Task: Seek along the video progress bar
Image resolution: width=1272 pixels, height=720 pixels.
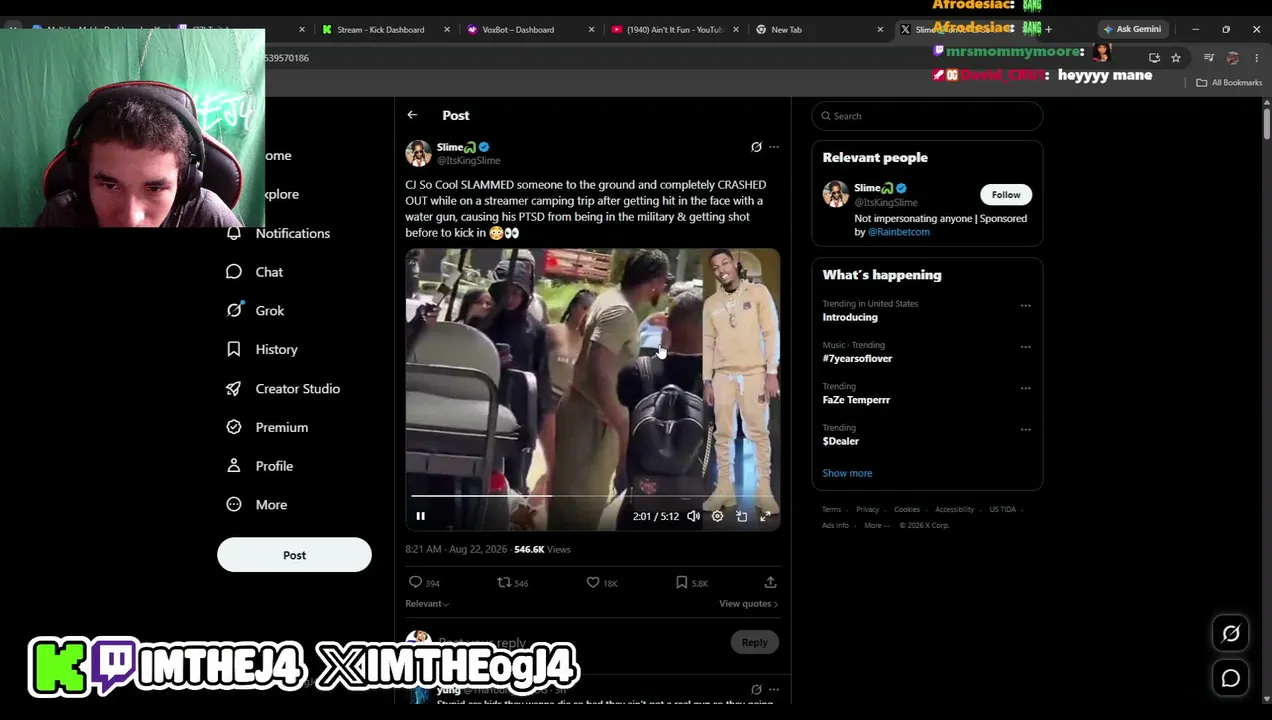Action: [593, 495]
